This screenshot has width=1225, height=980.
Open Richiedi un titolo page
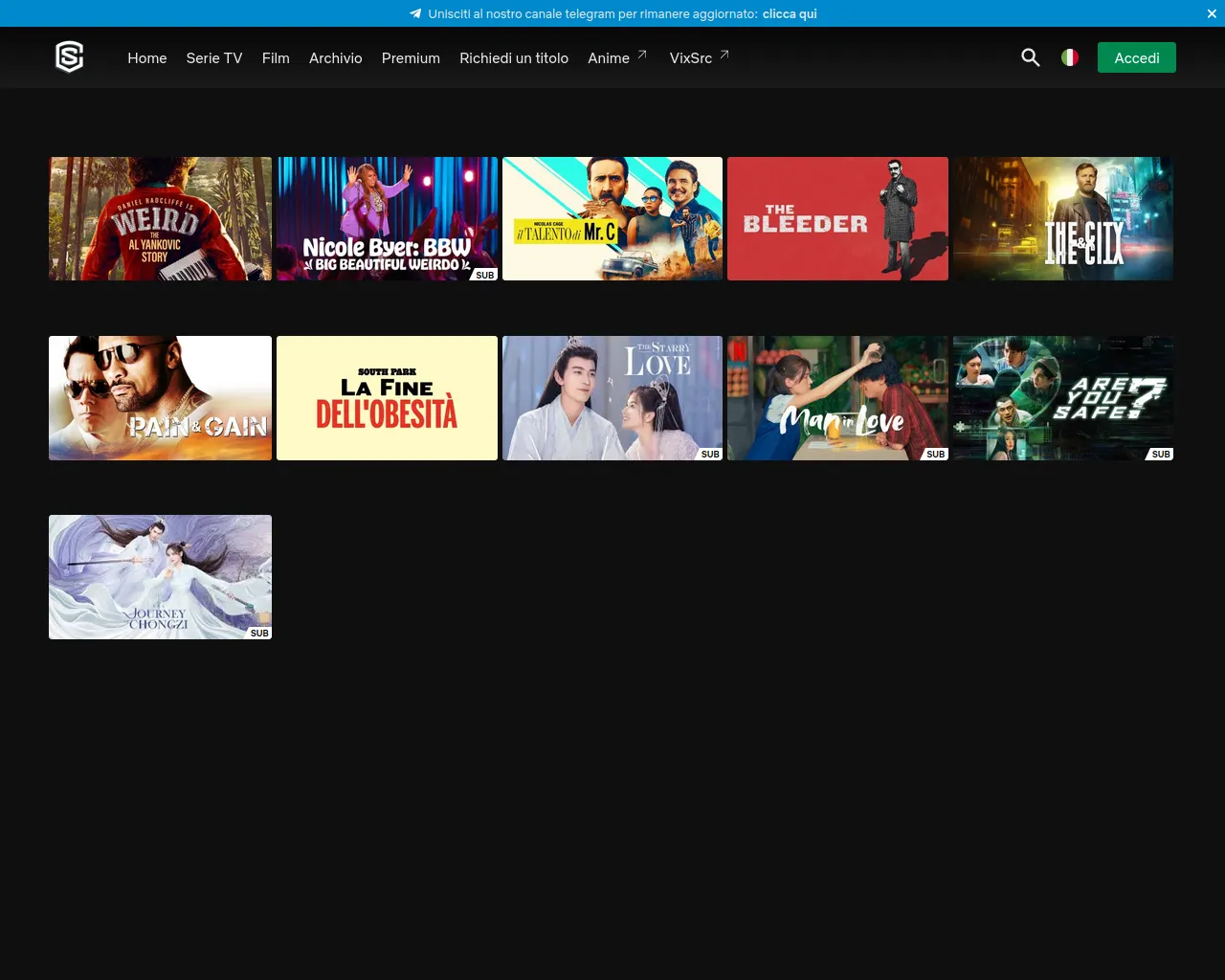pyautogui.click(x=514, y=57)
